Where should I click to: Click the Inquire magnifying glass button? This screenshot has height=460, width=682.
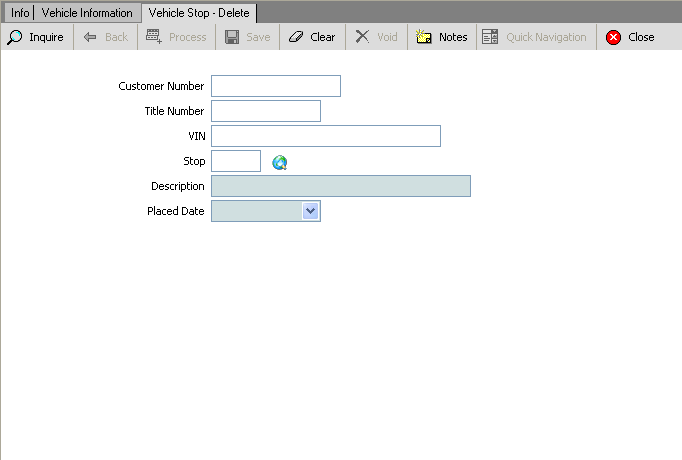(x=36, y=37)
